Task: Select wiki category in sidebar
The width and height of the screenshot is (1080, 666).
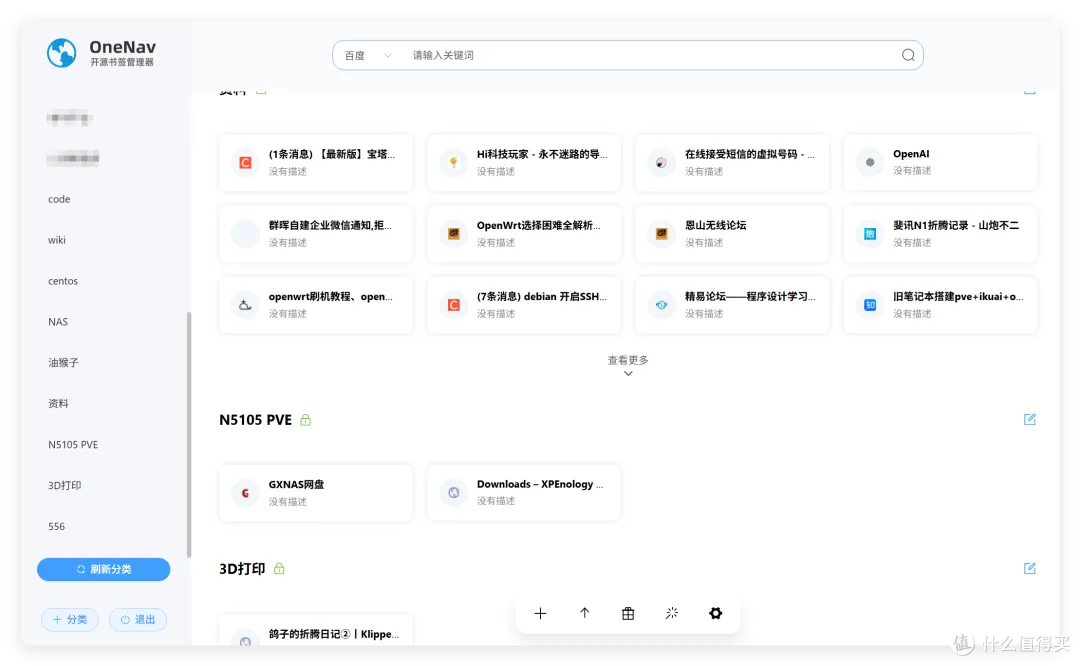Action: (x=56, y=240)
